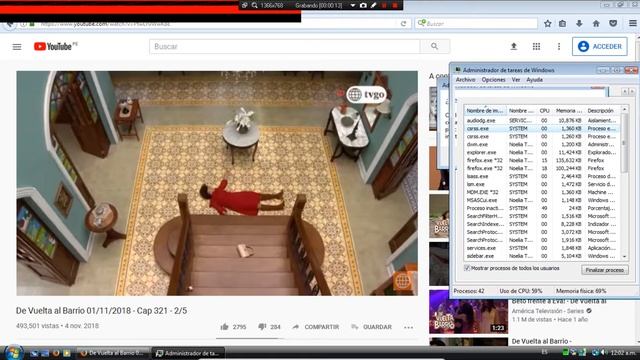Click GUARDAR to save the video

point(371,327)
